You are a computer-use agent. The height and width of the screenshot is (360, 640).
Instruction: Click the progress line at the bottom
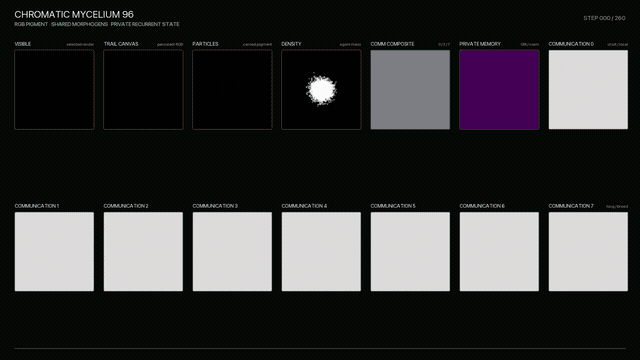click(x=320, y=348)
